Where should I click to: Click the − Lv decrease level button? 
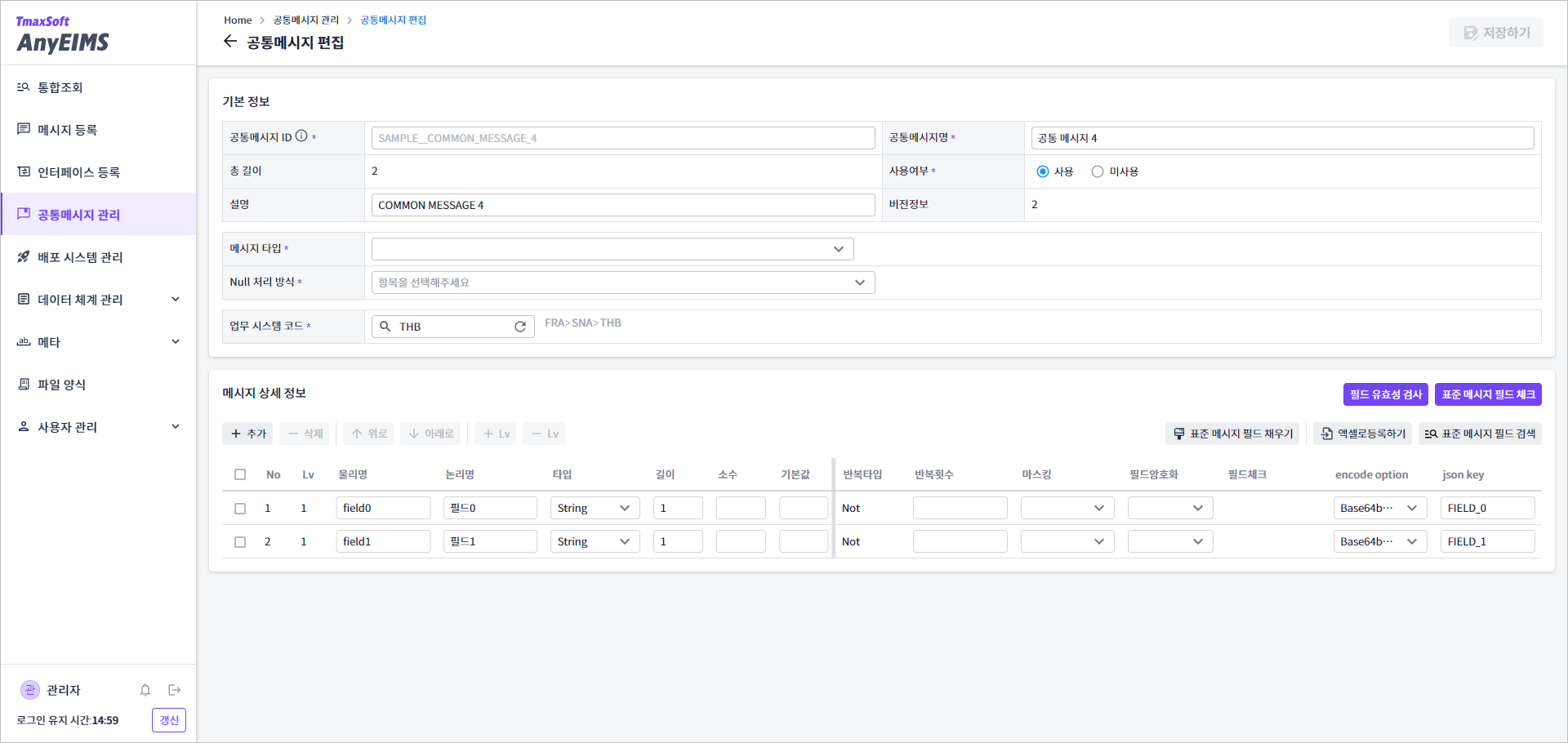(544, 434)
